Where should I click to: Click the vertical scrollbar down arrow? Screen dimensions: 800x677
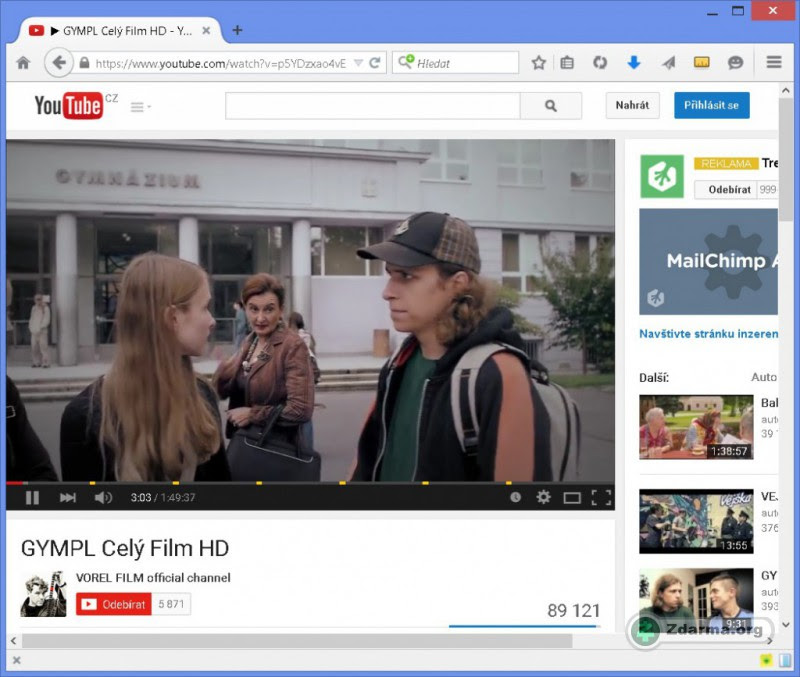pos(786,624)
